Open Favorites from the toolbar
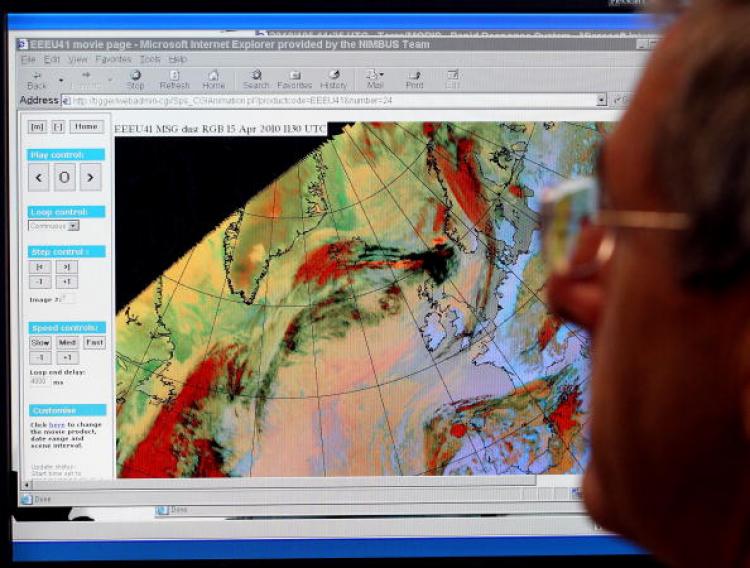 294,78
